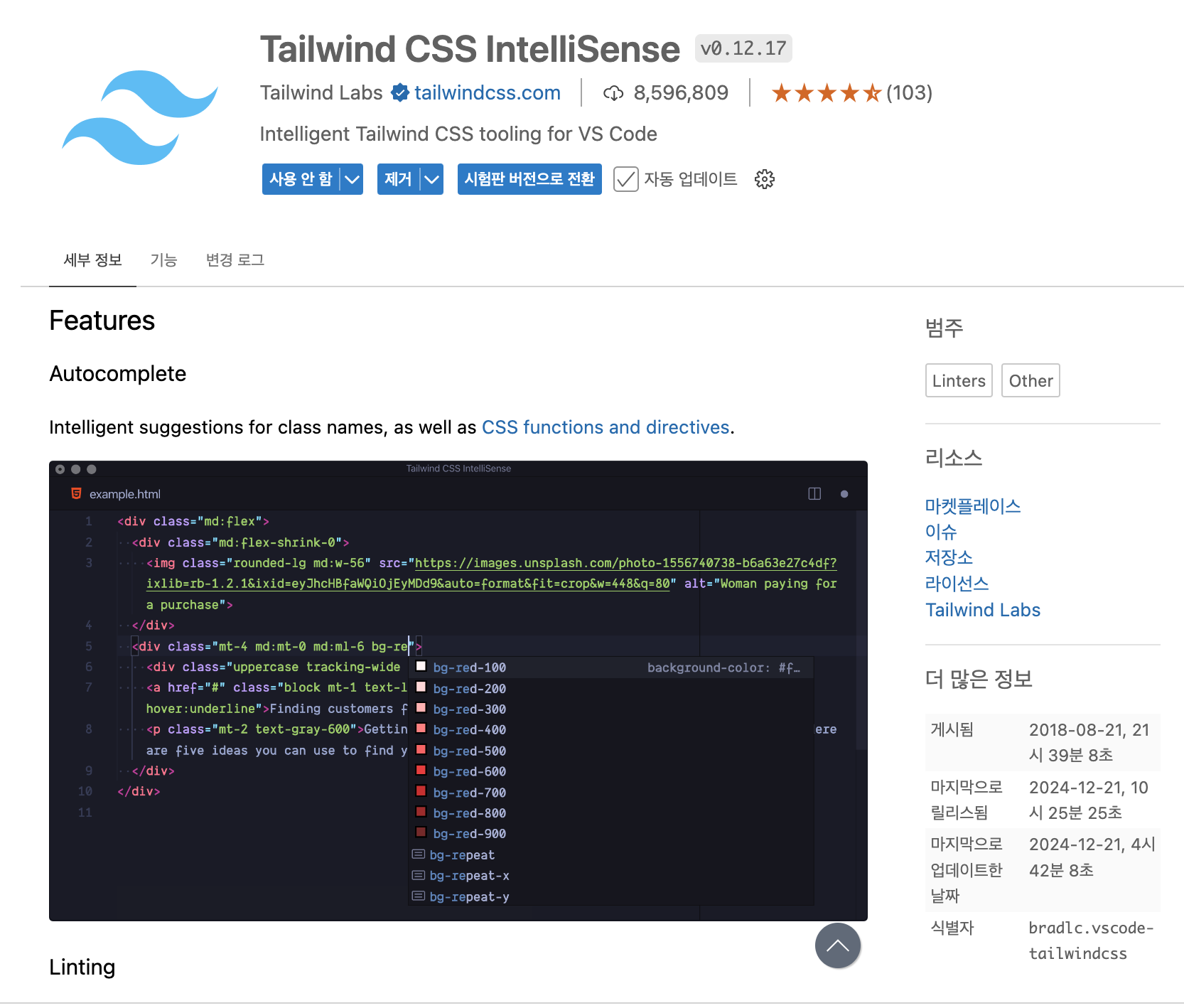Open the 마켓플레이스 resource link
Viewport: 1184px width, 1008px height.
973,506
